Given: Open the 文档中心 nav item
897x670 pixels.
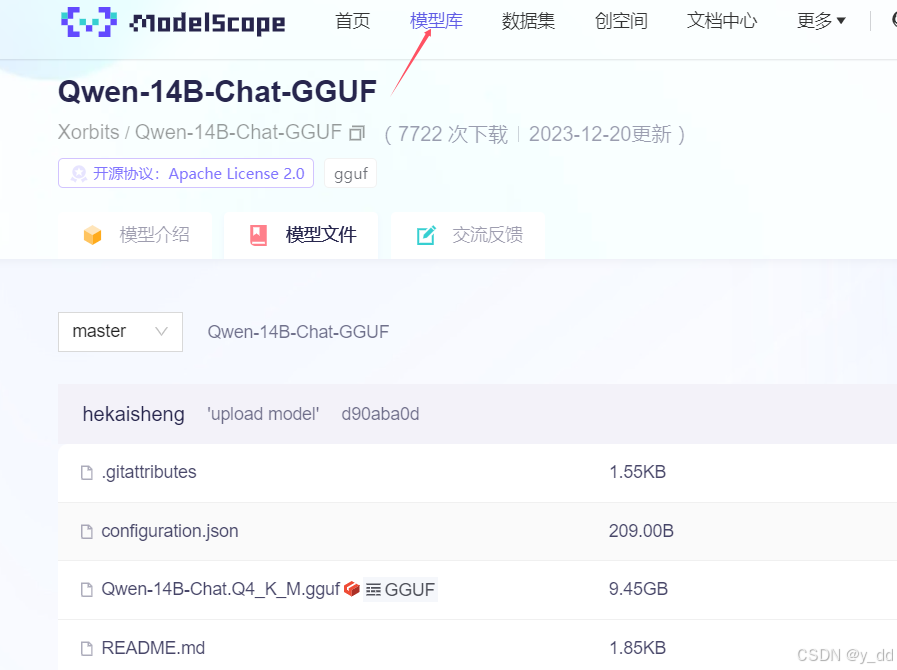Looking at the screenshot, I should [x=721, y=21].
